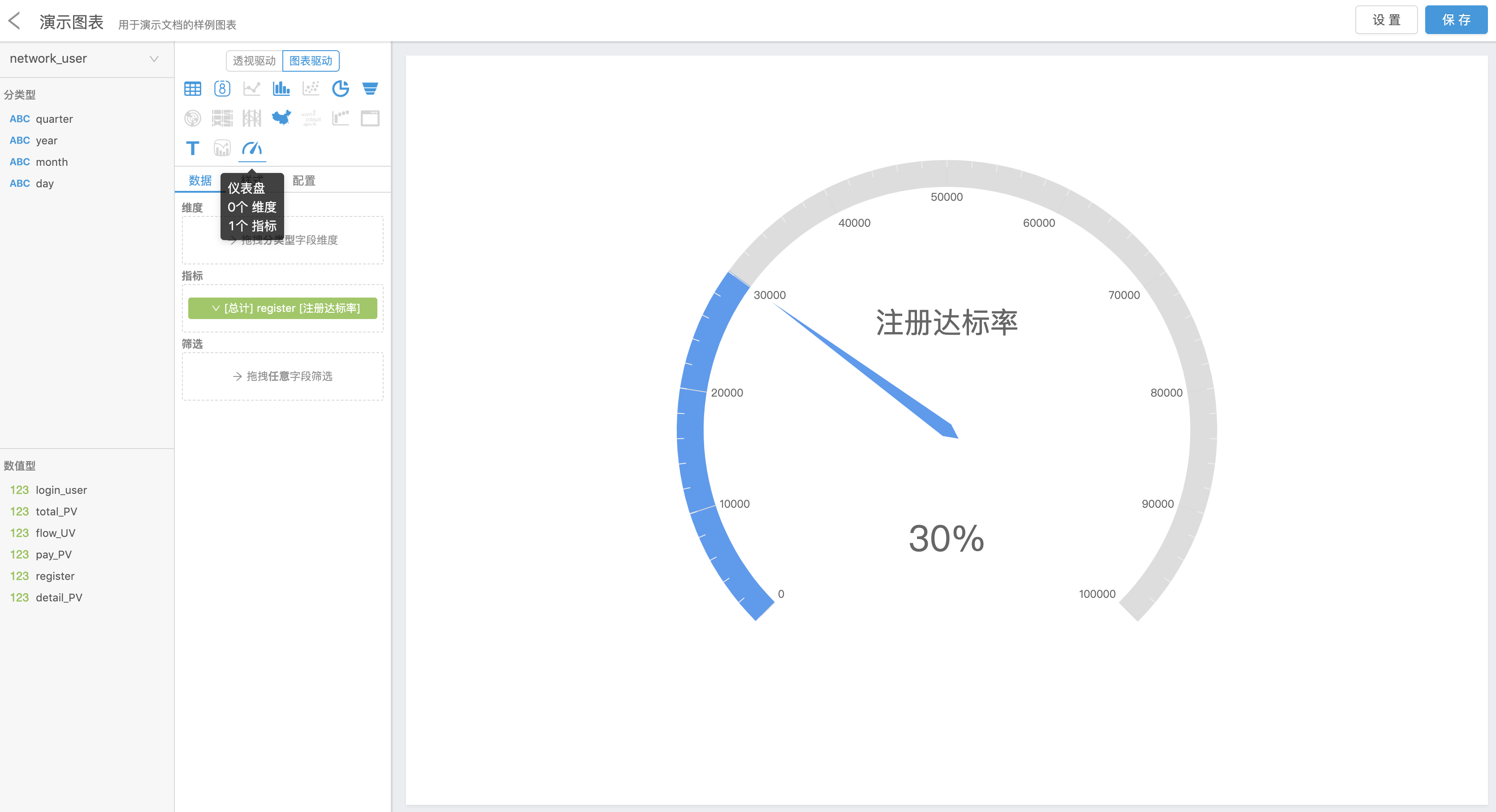Select the text widget T icon
Screen dimensions: 1496x812
(x=192, y=148)
